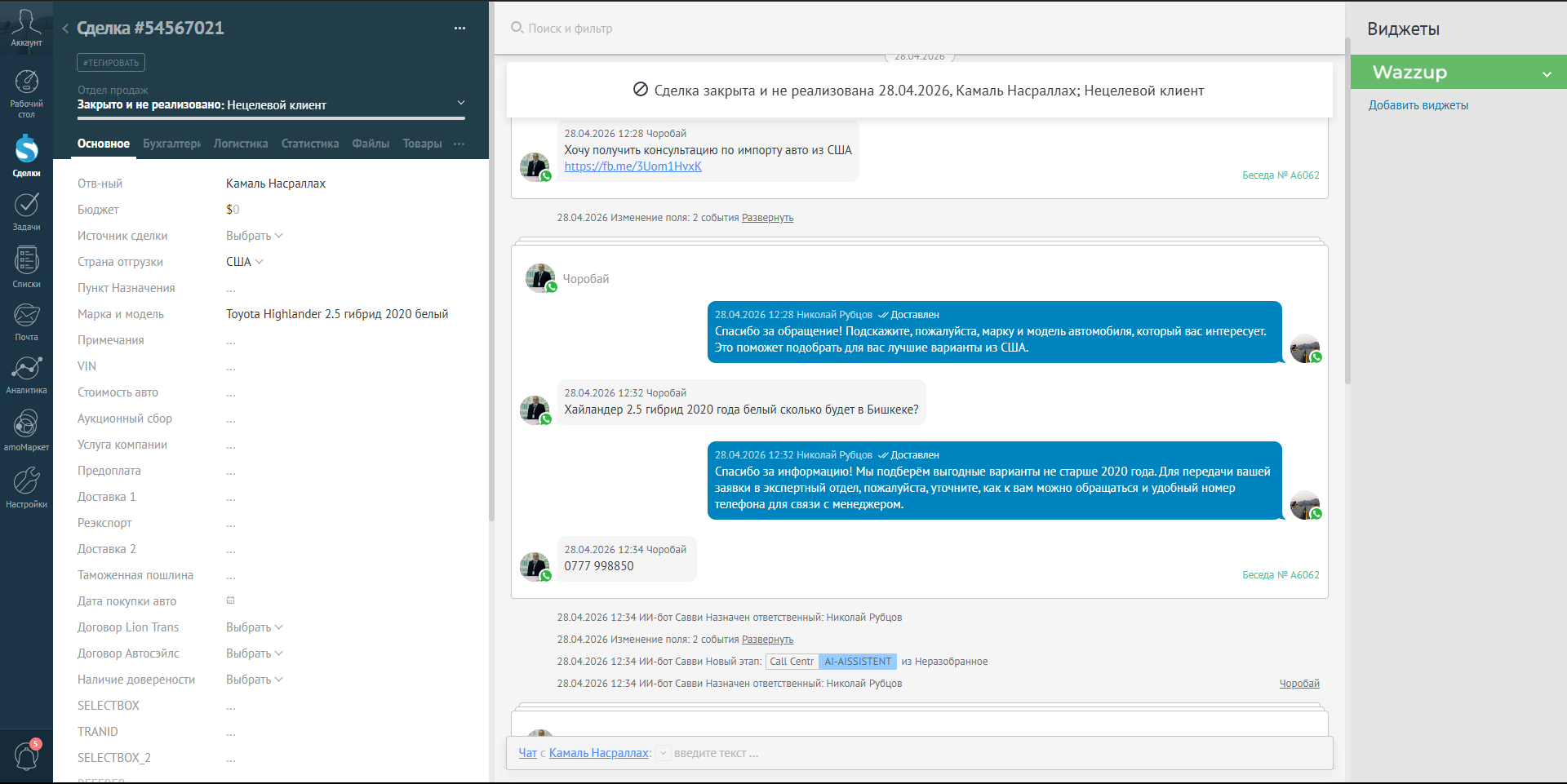Switch to the Товары tab
The image size is (1567, 784).
tap(422, 144)
